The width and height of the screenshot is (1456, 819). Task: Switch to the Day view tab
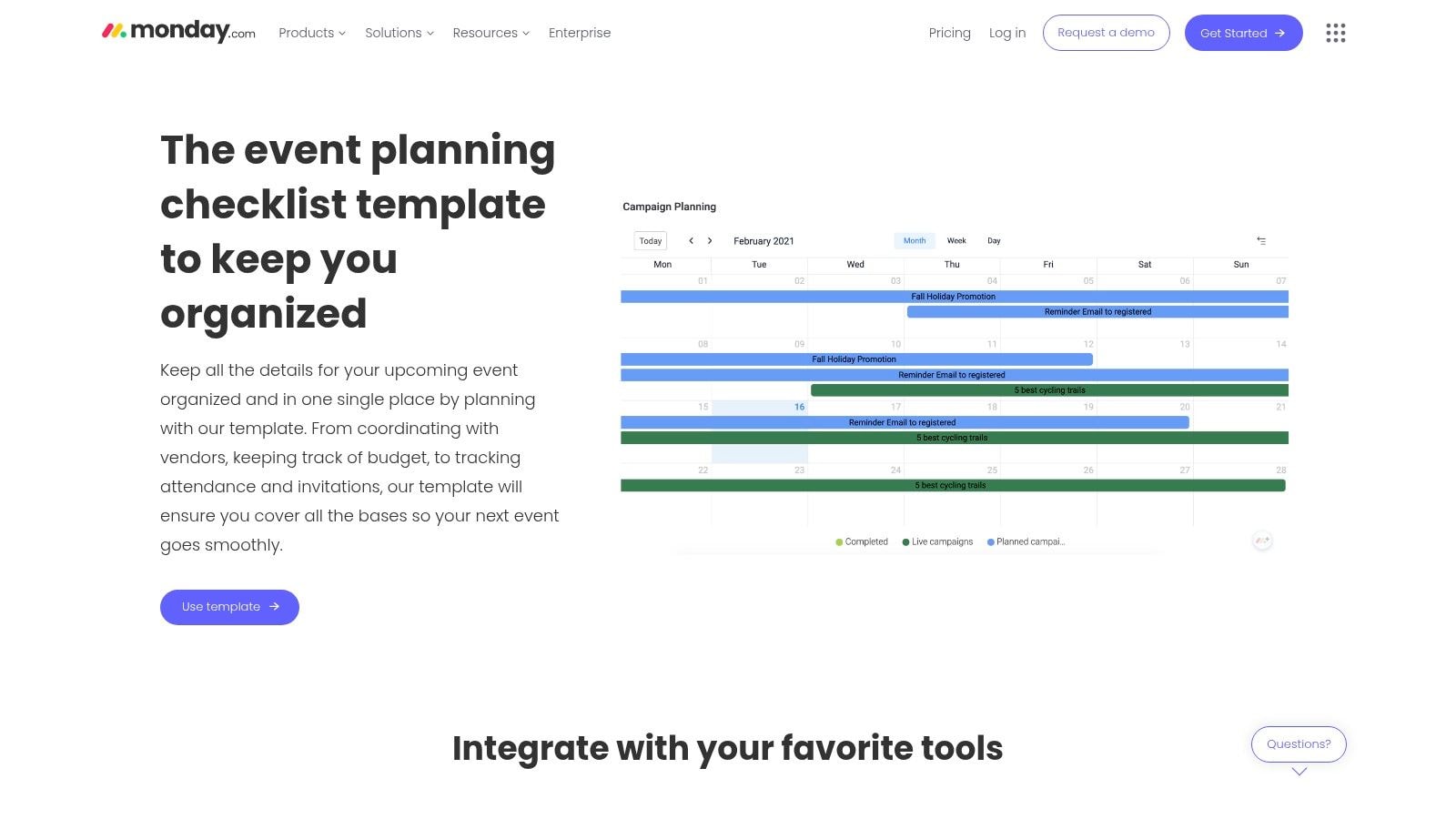tap(993, 240)
